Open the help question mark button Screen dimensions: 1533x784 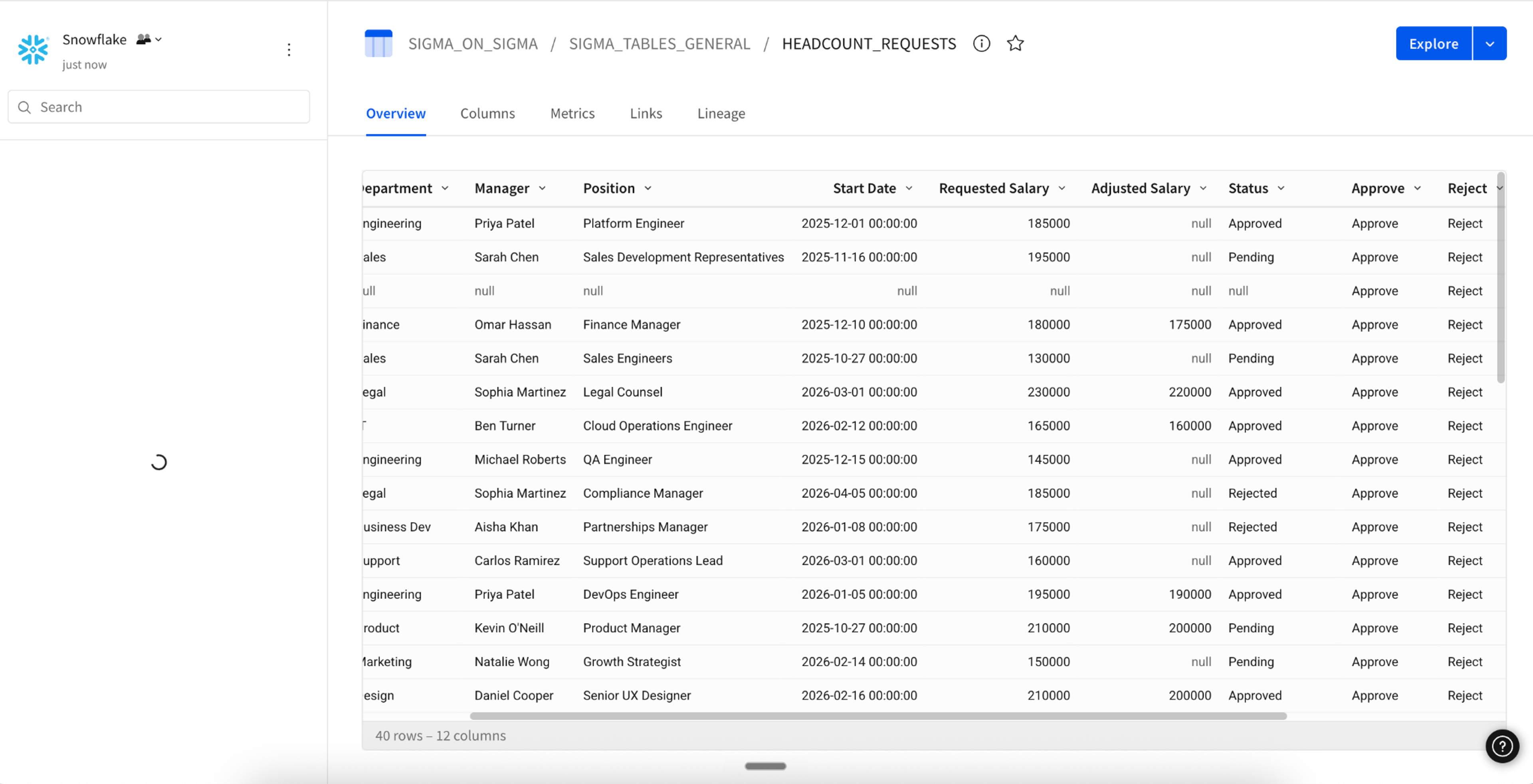coord(1502,746)
